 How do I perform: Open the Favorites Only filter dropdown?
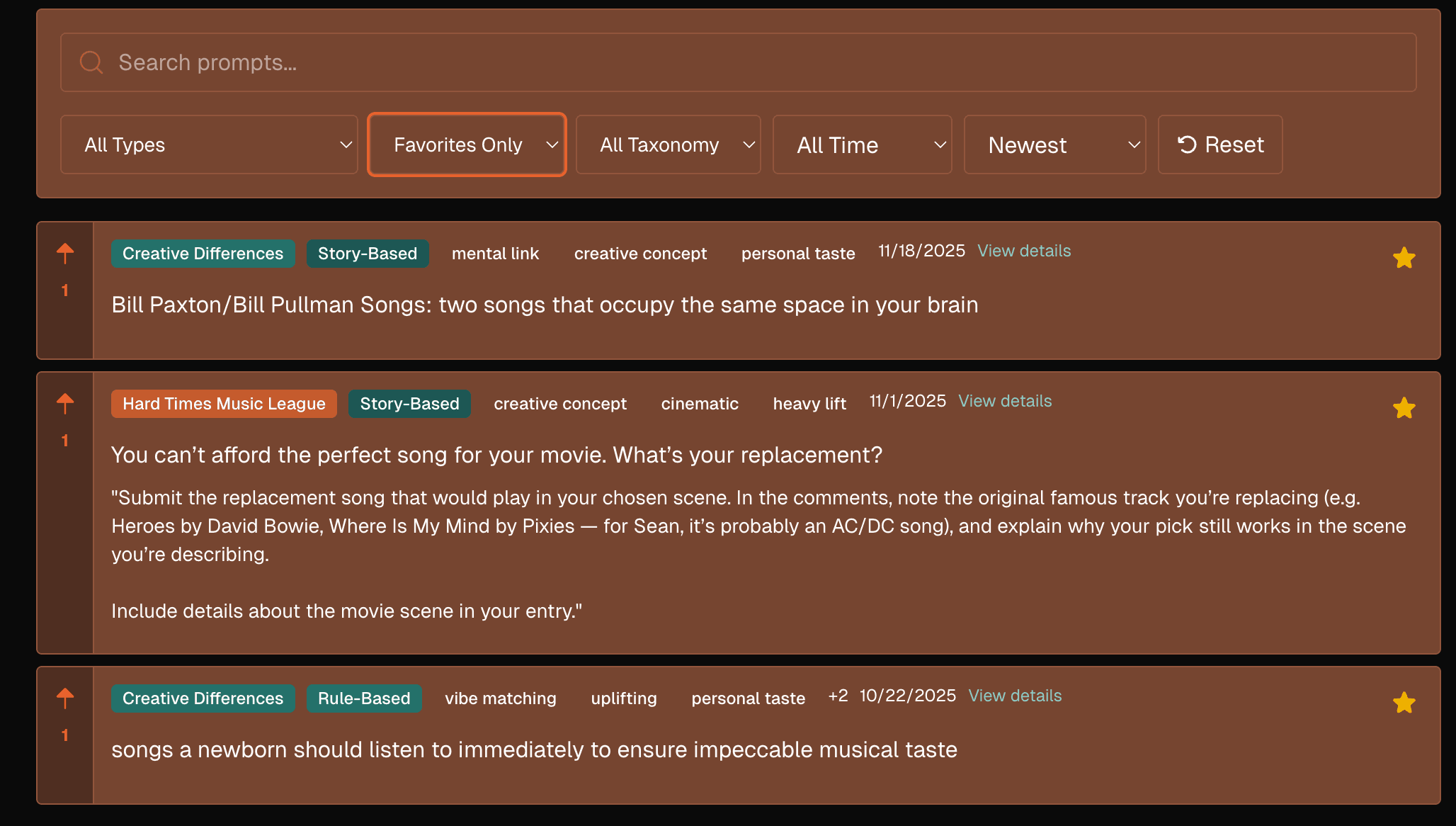pos(466,145)
